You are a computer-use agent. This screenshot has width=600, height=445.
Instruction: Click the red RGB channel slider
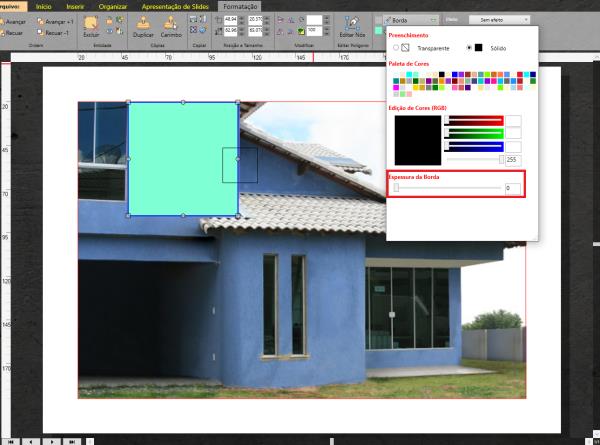(474, 121)
